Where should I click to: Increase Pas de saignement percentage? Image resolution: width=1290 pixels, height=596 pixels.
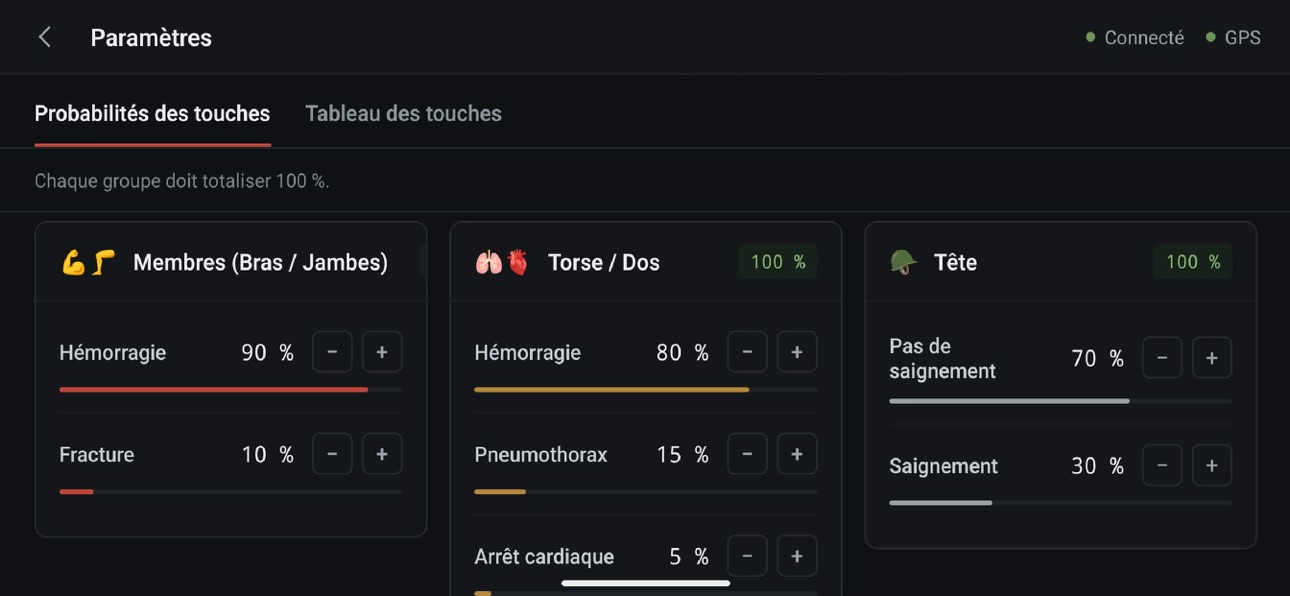coord(1212,358)
